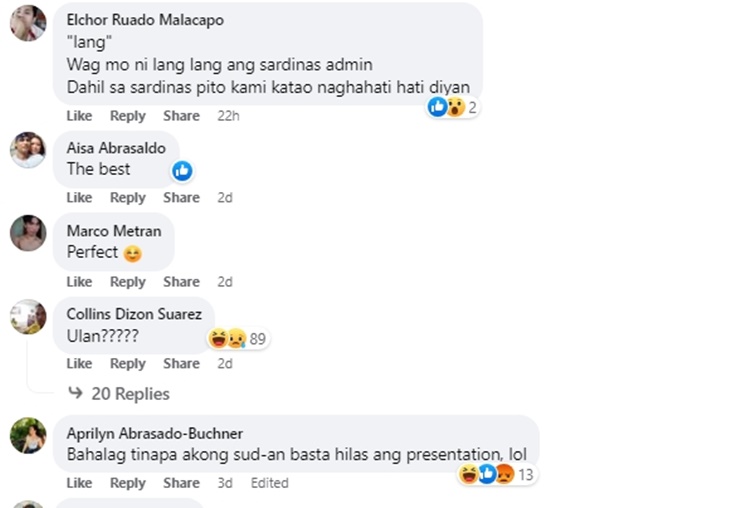Open Elchor Ruado Malacapo's profile picture
The height and width of the screenshot is (508, 750).
(28, 24)
